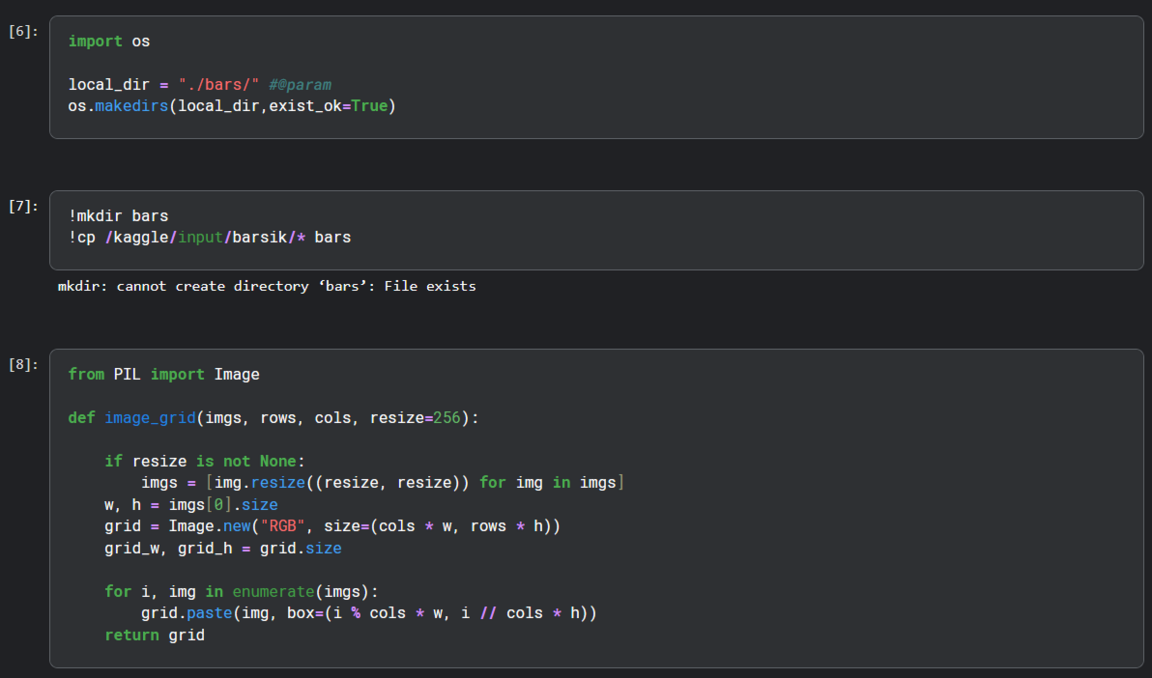Screen dimensions: 1152x678
Task: Click the 'def image_grid' function definition line
Action: [x=273, y=417]
